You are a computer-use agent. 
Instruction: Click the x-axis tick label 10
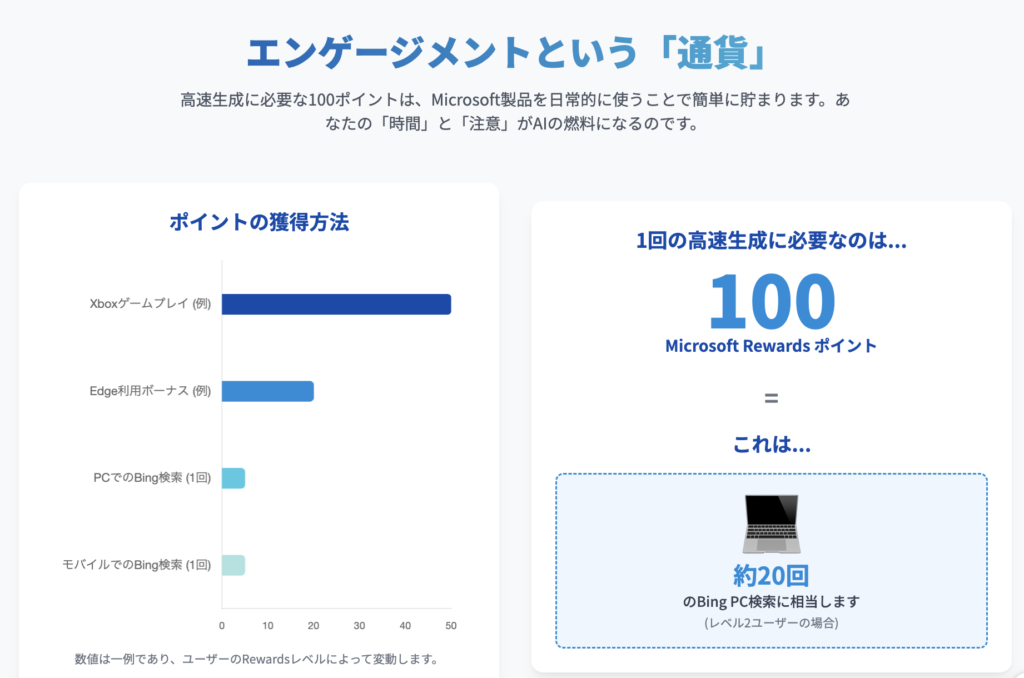pos(268,626)
